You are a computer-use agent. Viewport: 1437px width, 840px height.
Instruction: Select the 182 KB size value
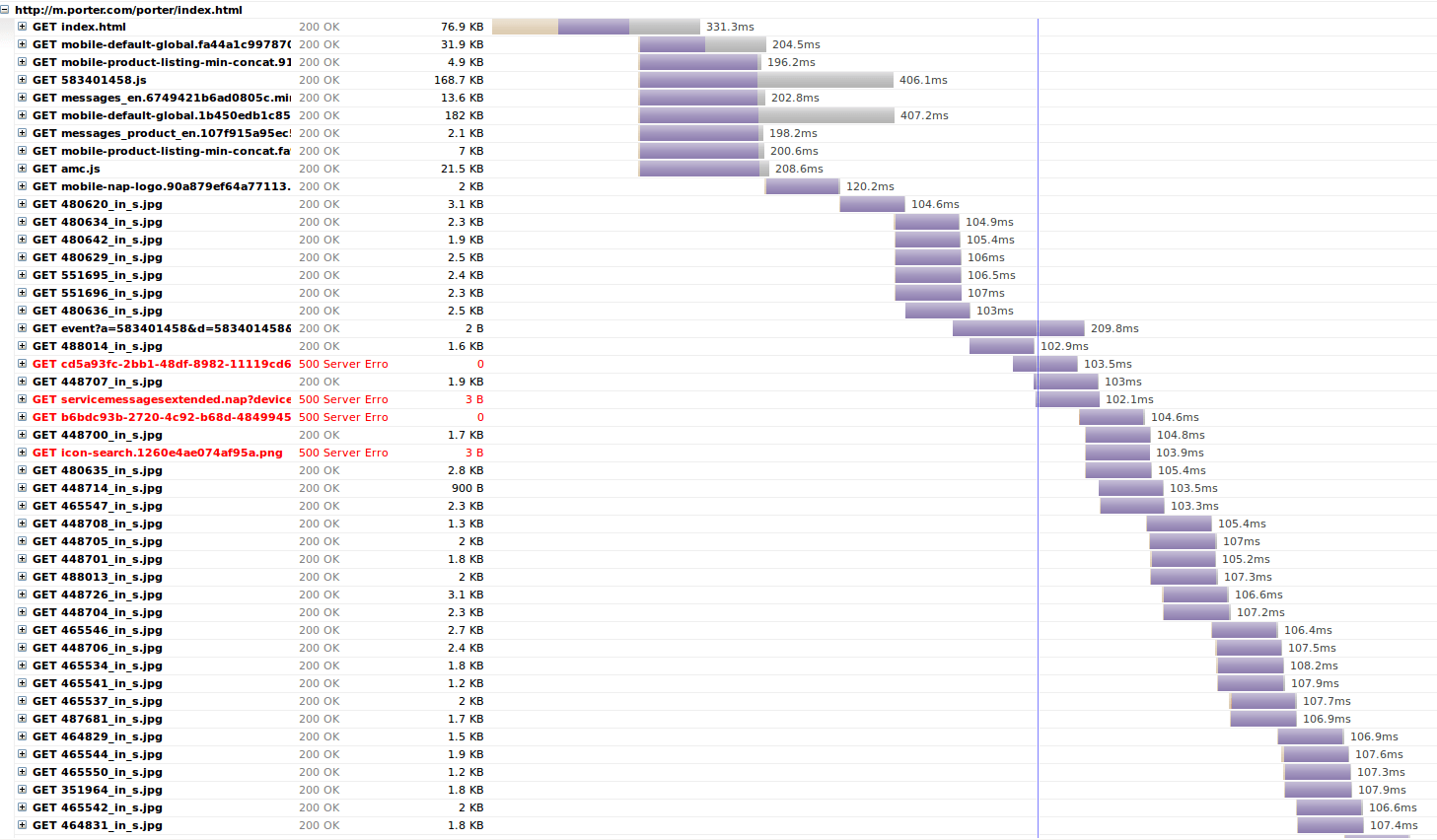point(464,115)
